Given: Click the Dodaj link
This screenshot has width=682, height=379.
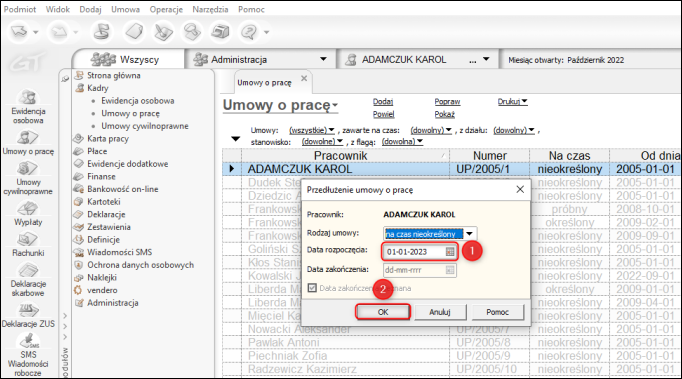Looking at the screenshot, I should [383, 101].
